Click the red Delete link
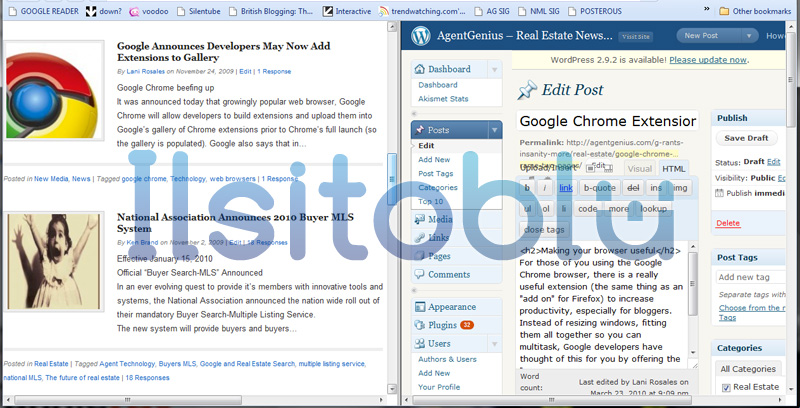The width and height of the screenshot is (800, 408). point(728,223)
